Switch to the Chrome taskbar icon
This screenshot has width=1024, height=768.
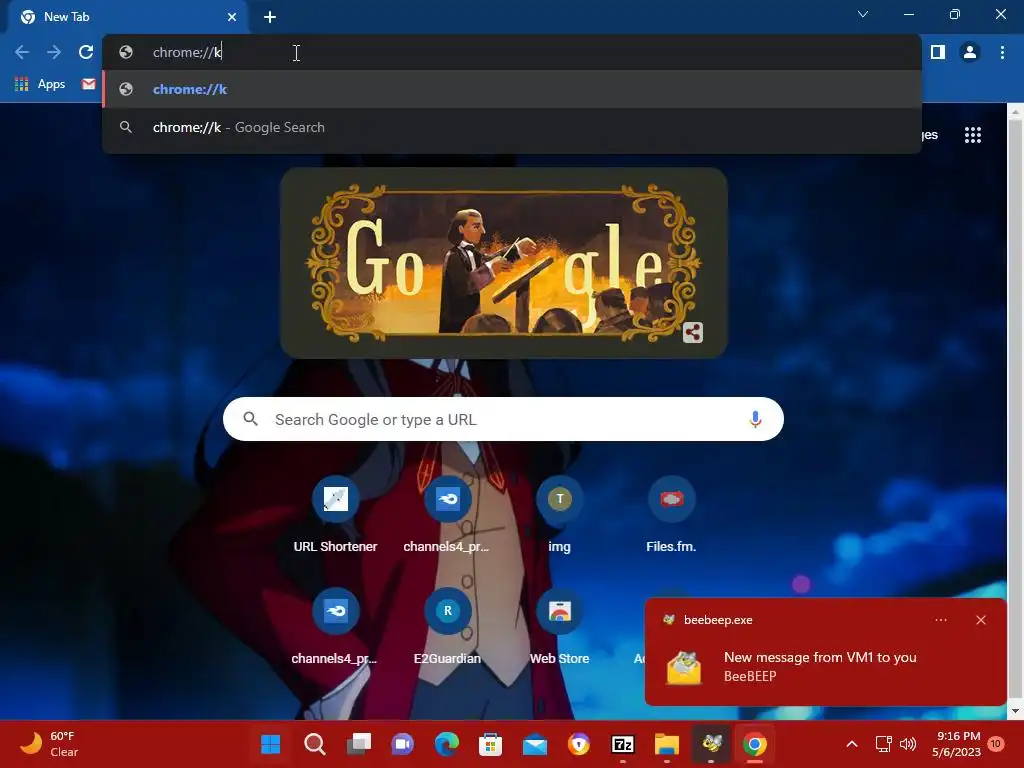[x=755, y=744]
